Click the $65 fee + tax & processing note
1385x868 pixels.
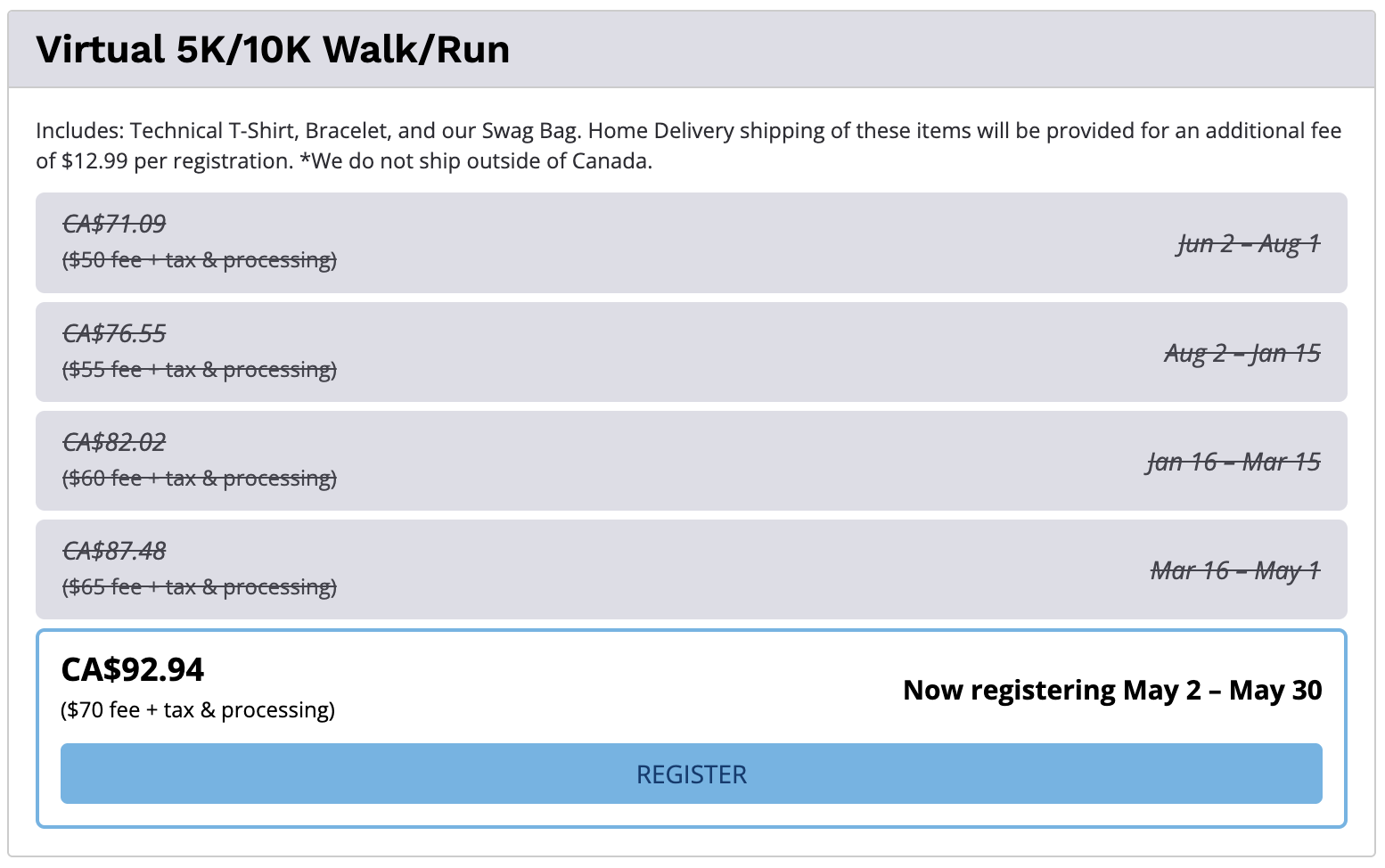[200, 587]
